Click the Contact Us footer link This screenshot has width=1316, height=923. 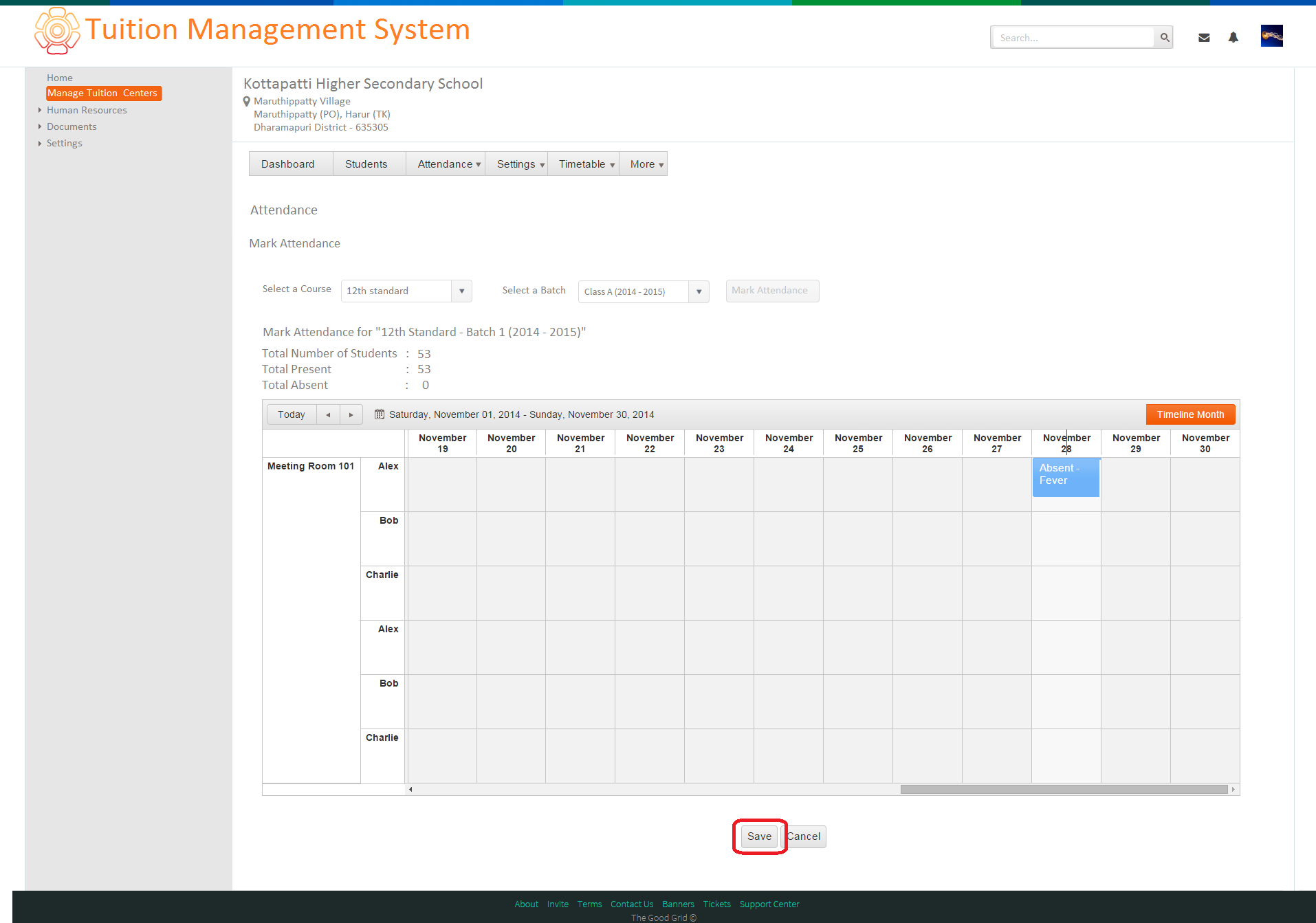[x=632, y=904]
